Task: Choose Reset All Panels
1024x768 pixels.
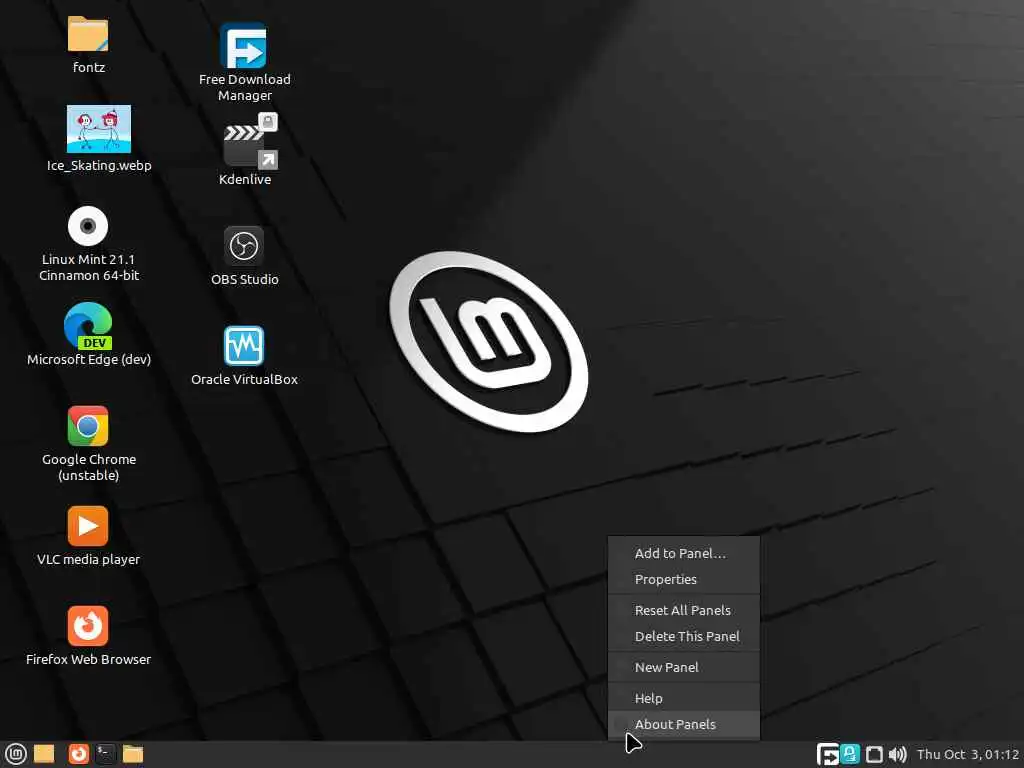Action: (684, 610)
